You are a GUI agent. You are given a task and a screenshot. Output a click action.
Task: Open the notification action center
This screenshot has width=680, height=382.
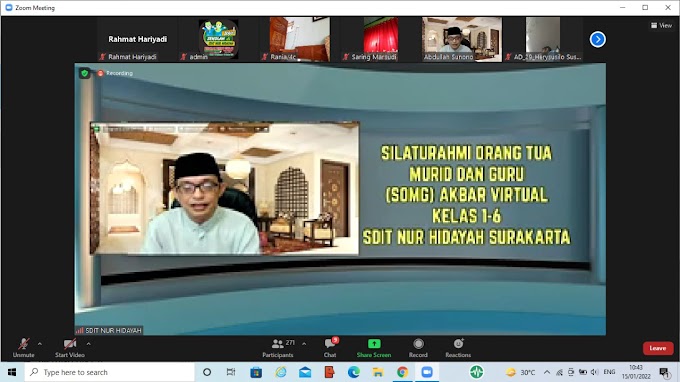(x=664, y=372)
